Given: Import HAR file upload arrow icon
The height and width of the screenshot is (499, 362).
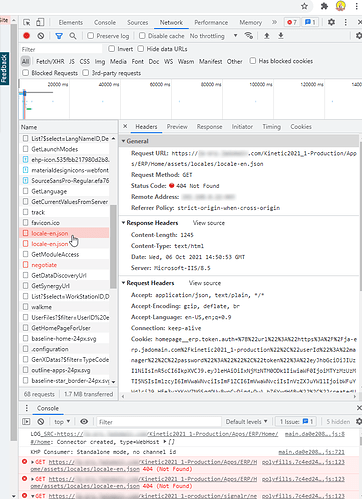Looking at the screenshot, I should tap(267, 36).
